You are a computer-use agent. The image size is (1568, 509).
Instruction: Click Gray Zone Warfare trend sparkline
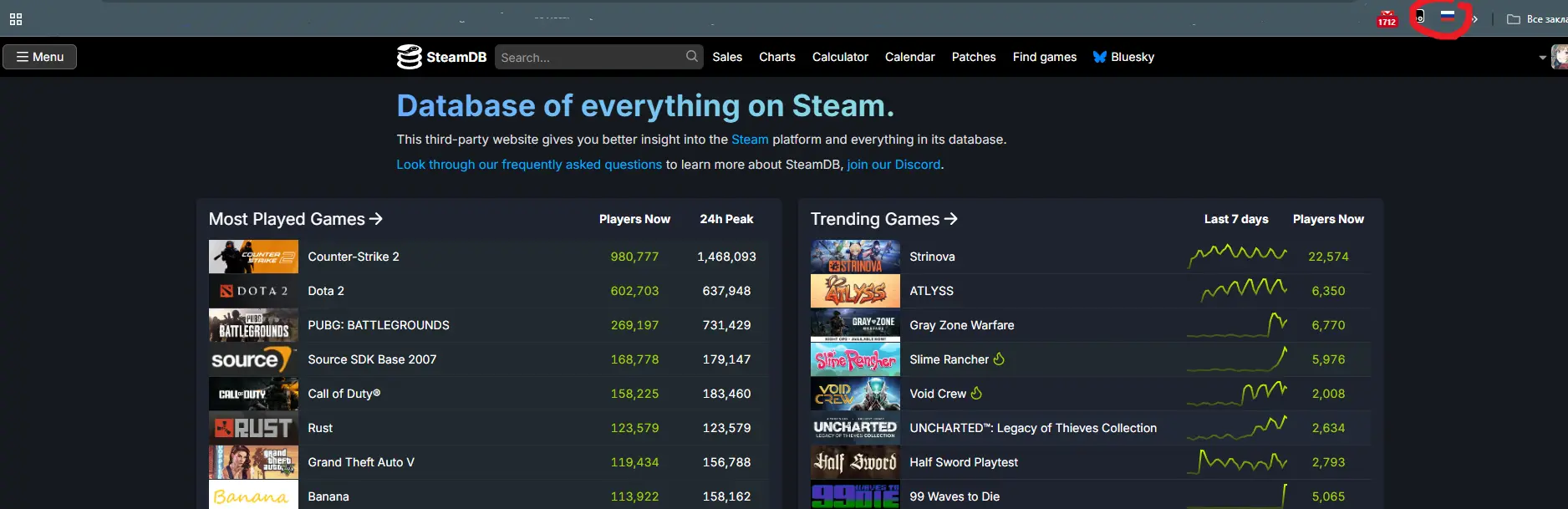(x=1237, y=324)
